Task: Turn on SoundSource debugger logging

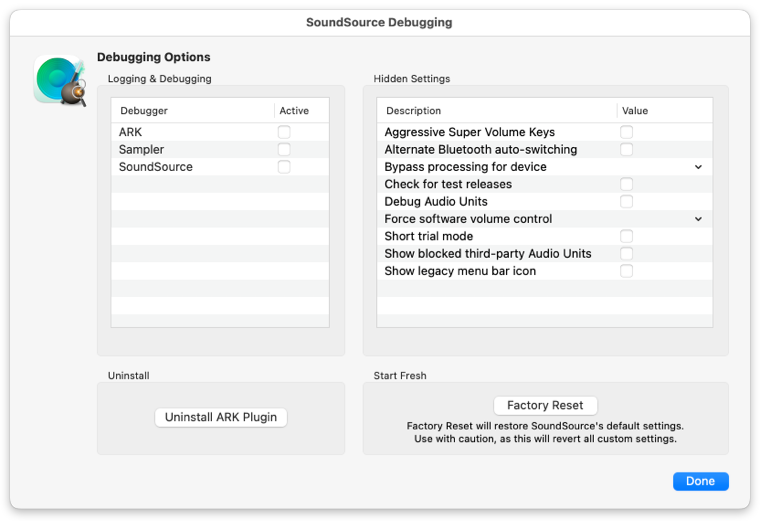Action: point(284,167)
